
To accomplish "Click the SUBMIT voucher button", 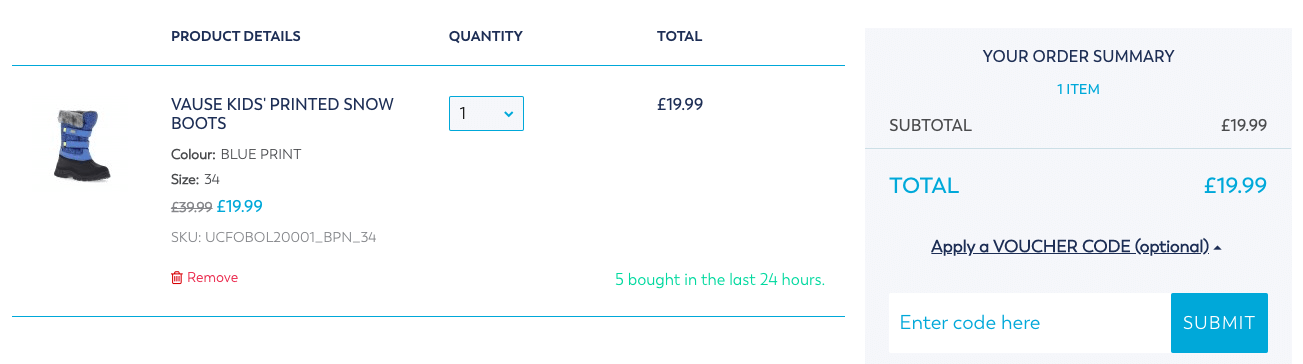I will click(x=1219, y=323).
